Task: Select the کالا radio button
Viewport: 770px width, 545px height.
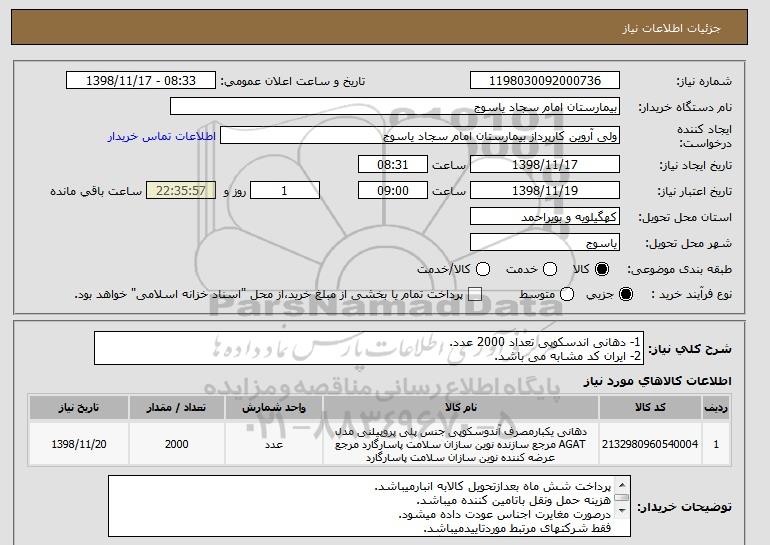Action: pyautogui.click(x=602, y=269)
